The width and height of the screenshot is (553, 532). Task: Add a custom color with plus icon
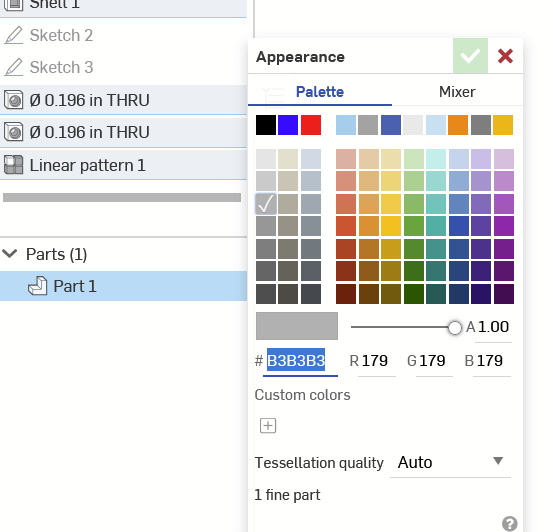pos(268,426)
